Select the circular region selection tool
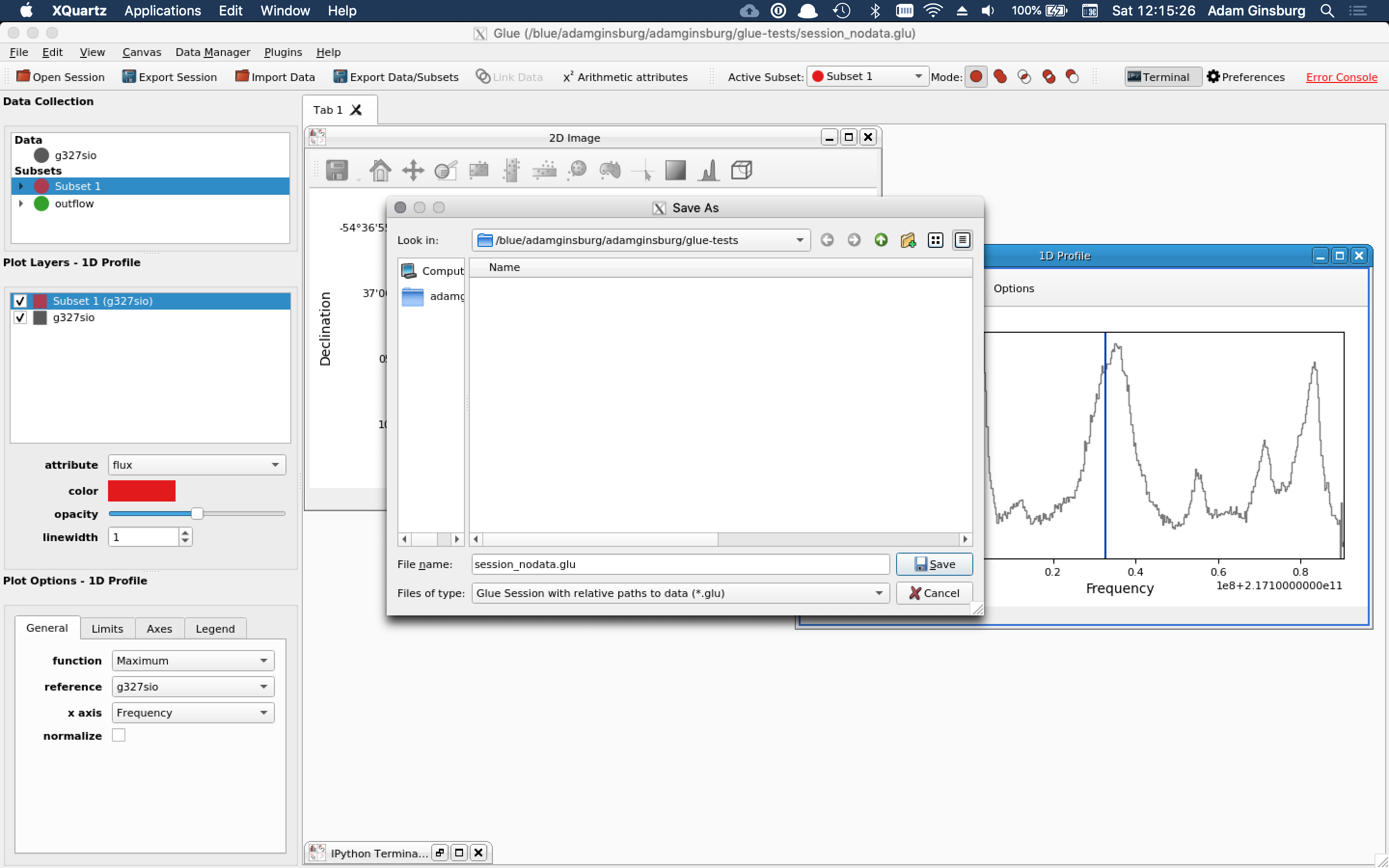This screenshot has width=1389, height=868. click(x=577, y=171)
